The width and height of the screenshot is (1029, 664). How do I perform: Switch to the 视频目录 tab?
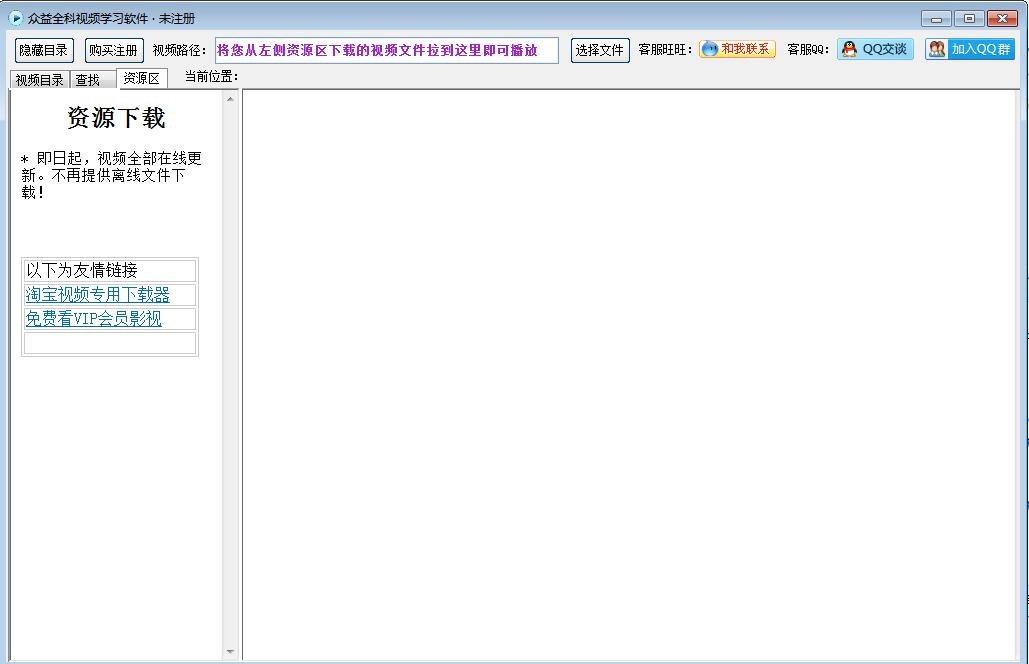39,80
